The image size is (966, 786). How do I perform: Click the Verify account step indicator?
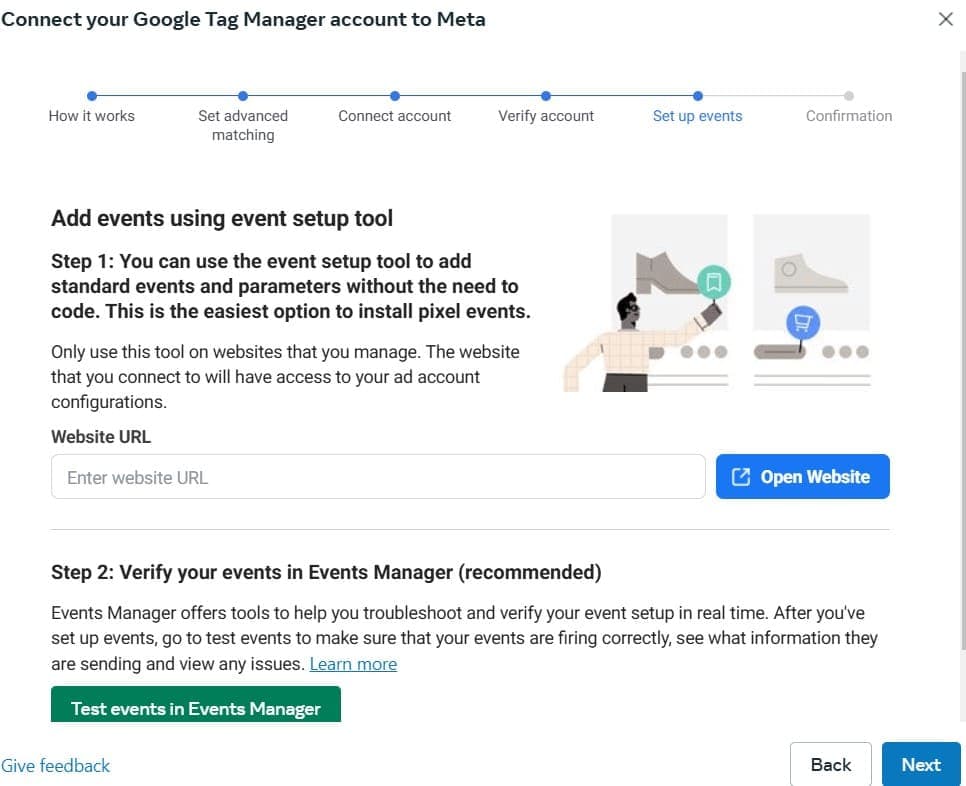click(546, 96)
